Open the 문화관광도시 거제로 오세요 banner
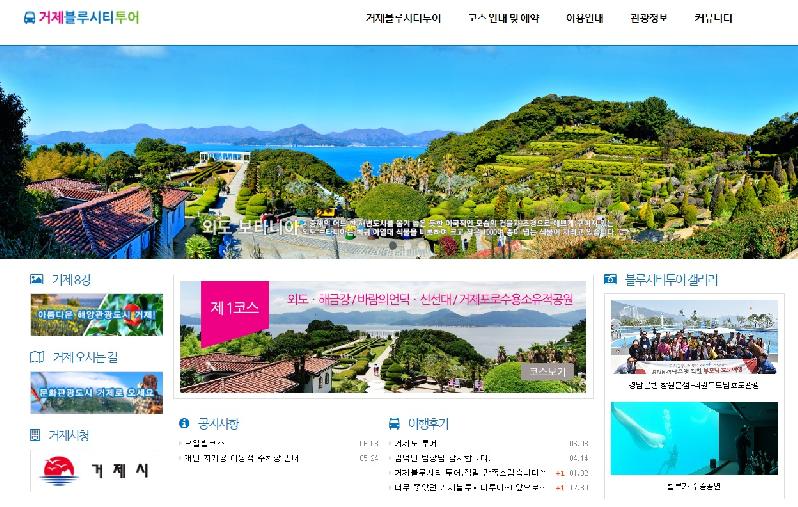798x507 pixels. [96, 392]
